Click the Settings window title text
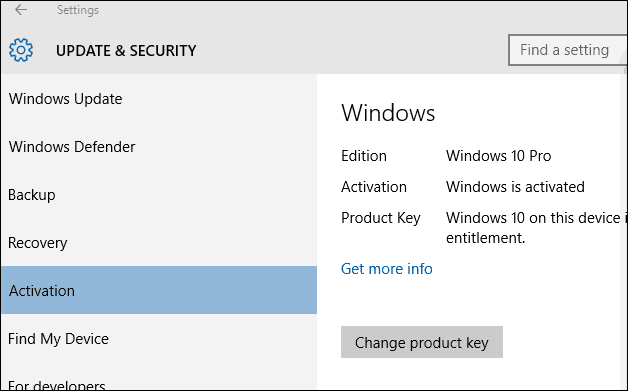Image resolution: width=628 pixels, height=391 pixels. point(78,10)
